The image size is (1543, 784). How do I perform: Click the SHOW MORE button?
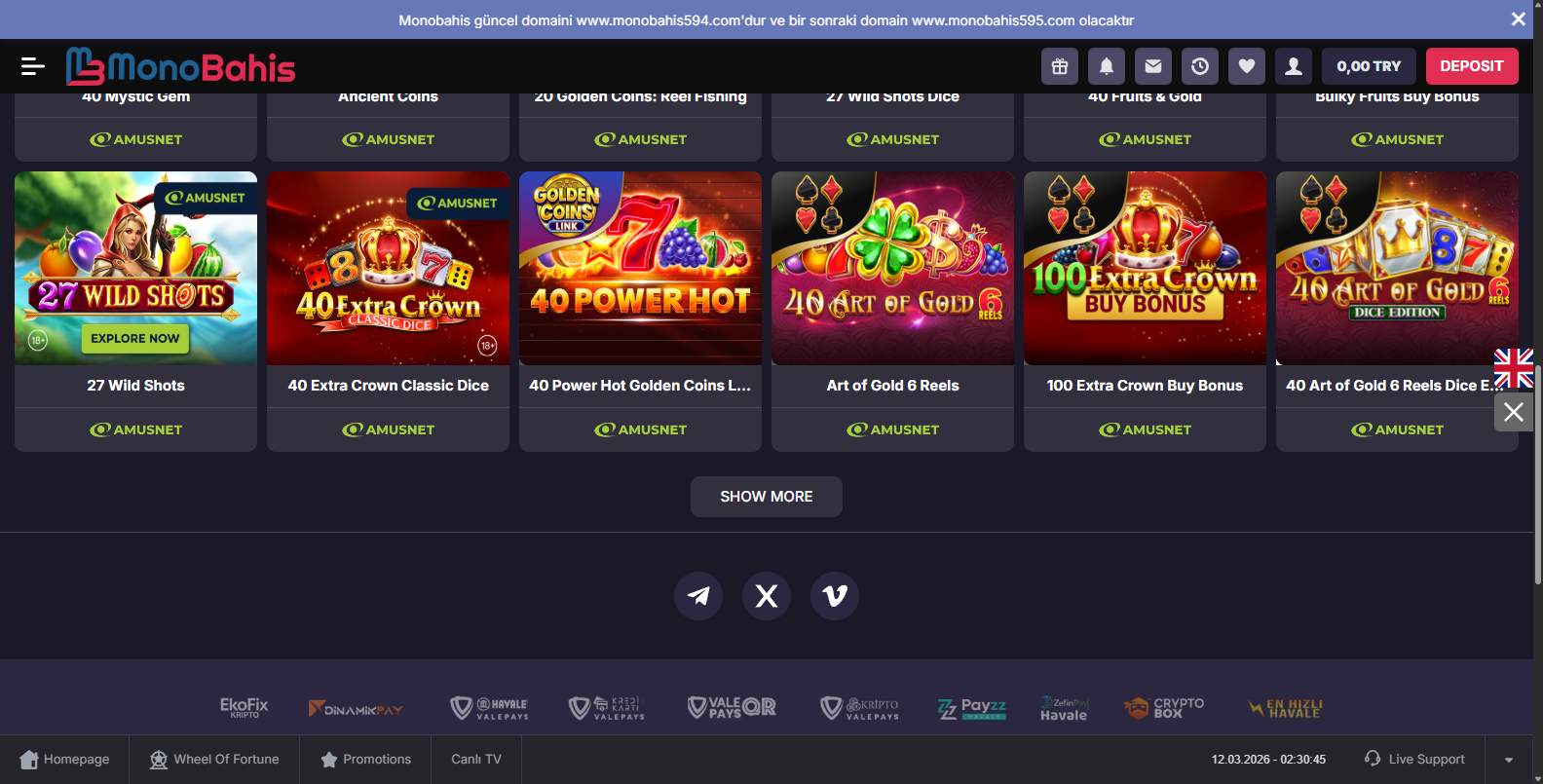(x=767, y=497)
